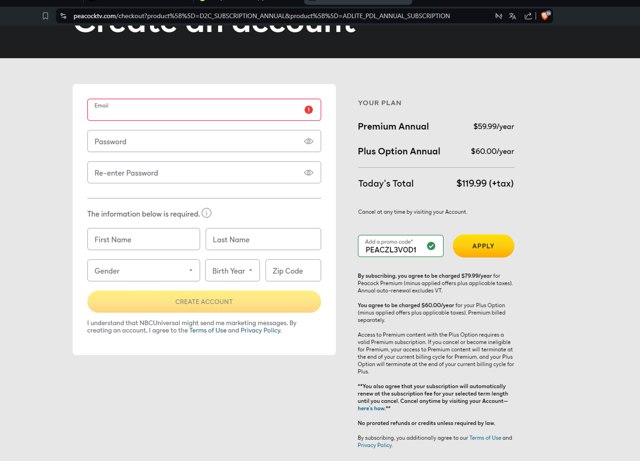The width and height of the screenshot is (640, 461).
Task: Click the share icon in address bar
Action: (528, 16)
